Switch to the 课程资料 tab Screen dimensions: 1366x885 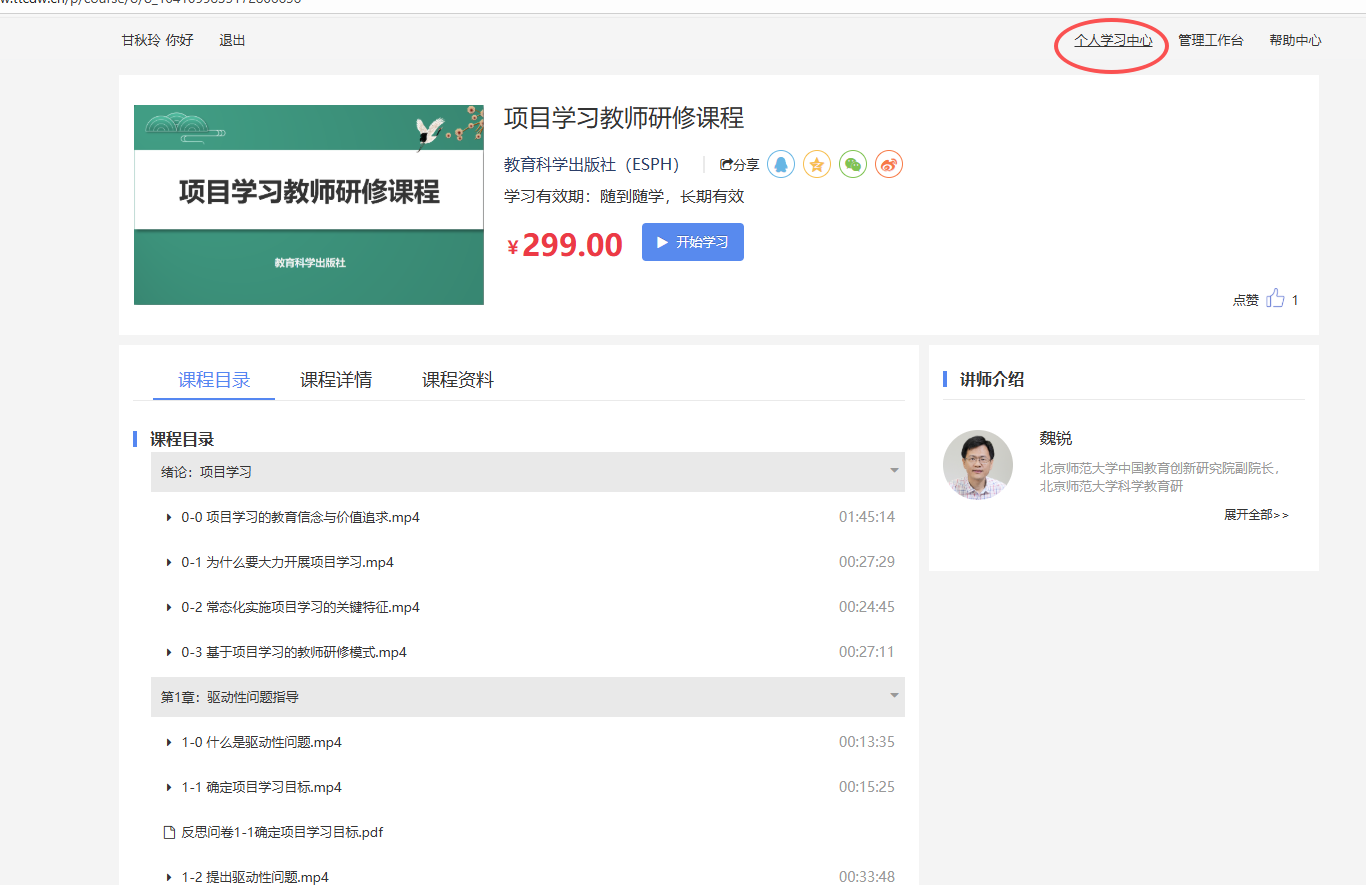pyautogui.click(x=457, y=379)
